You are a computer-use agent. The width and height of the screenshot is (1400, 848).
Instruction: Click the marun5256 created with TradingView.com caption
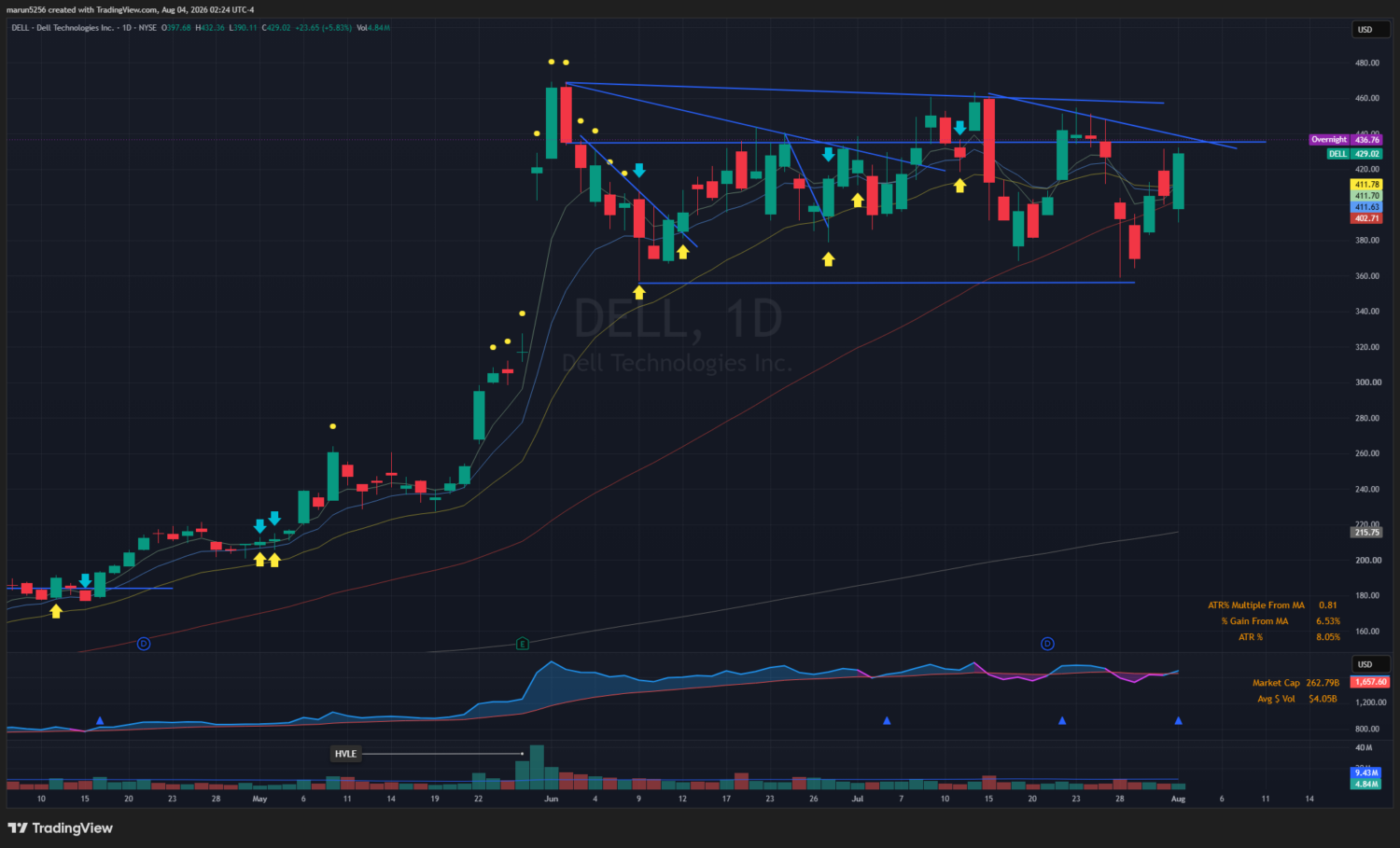pos(130,9)
